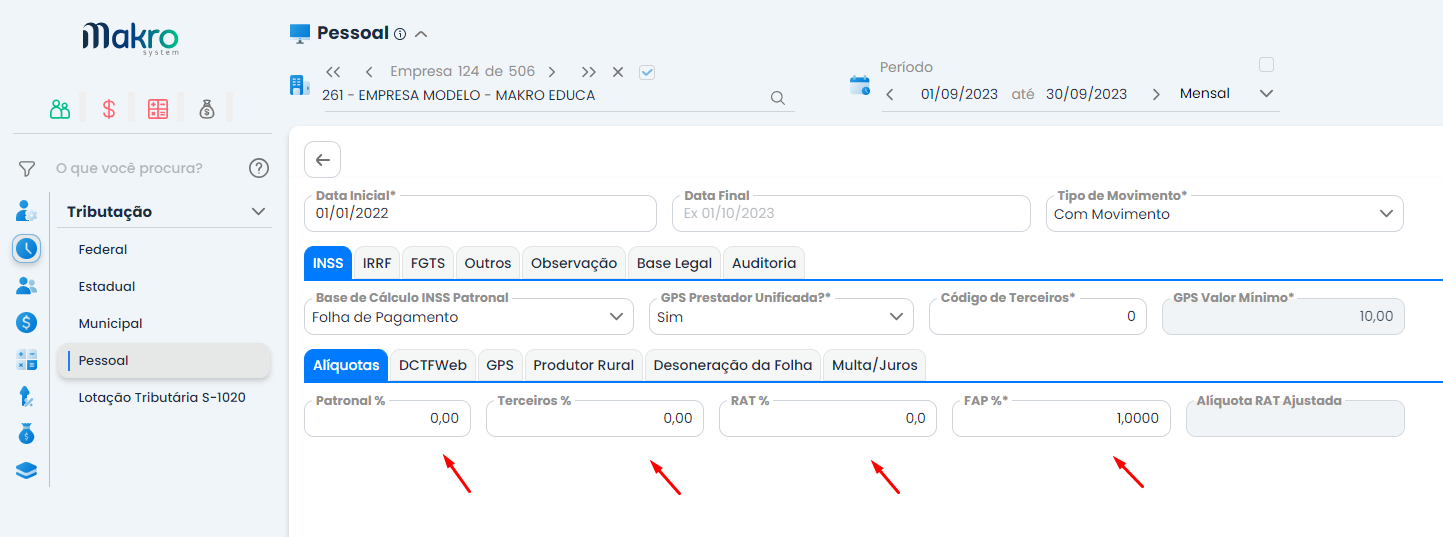Screen dimensions: 1443x537
Task: Open the Mensal period dropdown
Action: 1226,94
